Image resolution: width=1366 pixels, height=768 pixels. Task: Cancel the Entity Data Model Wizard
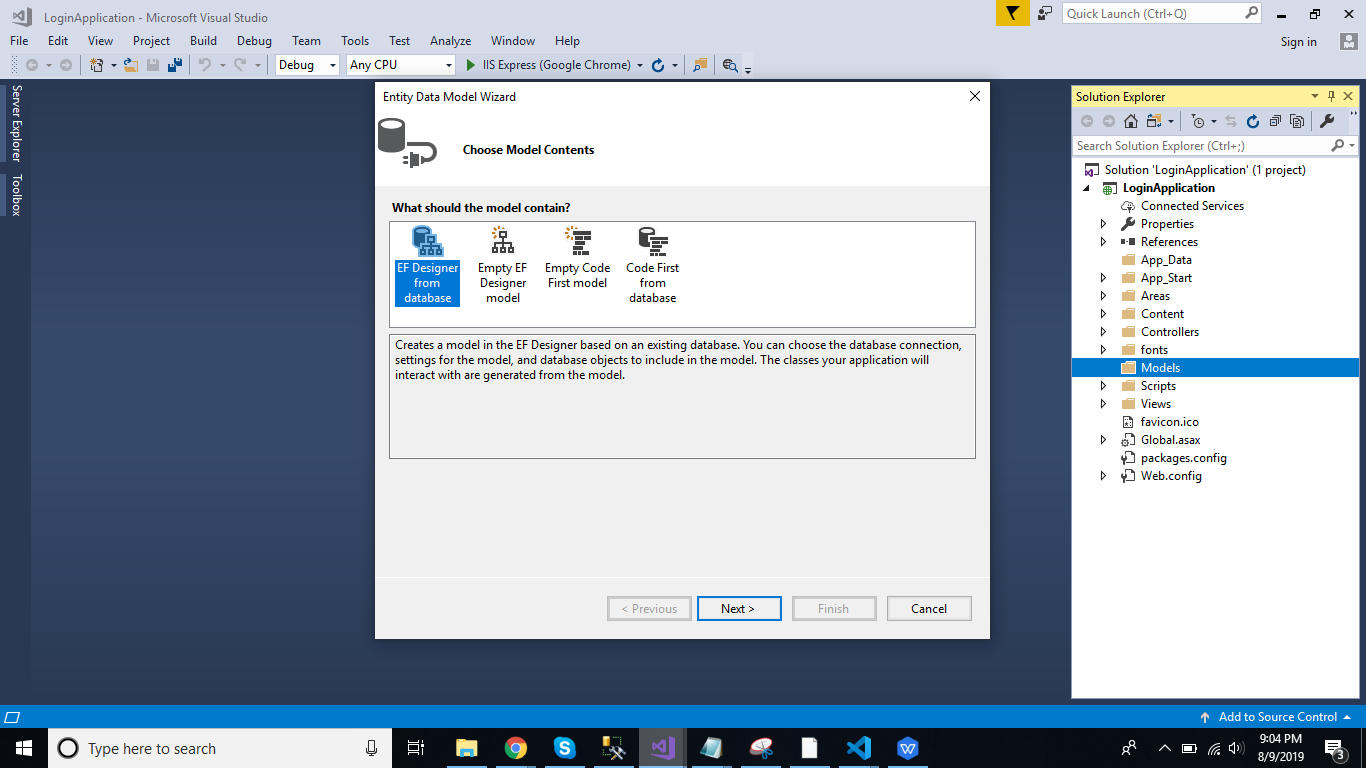click(x=929, y=608)
